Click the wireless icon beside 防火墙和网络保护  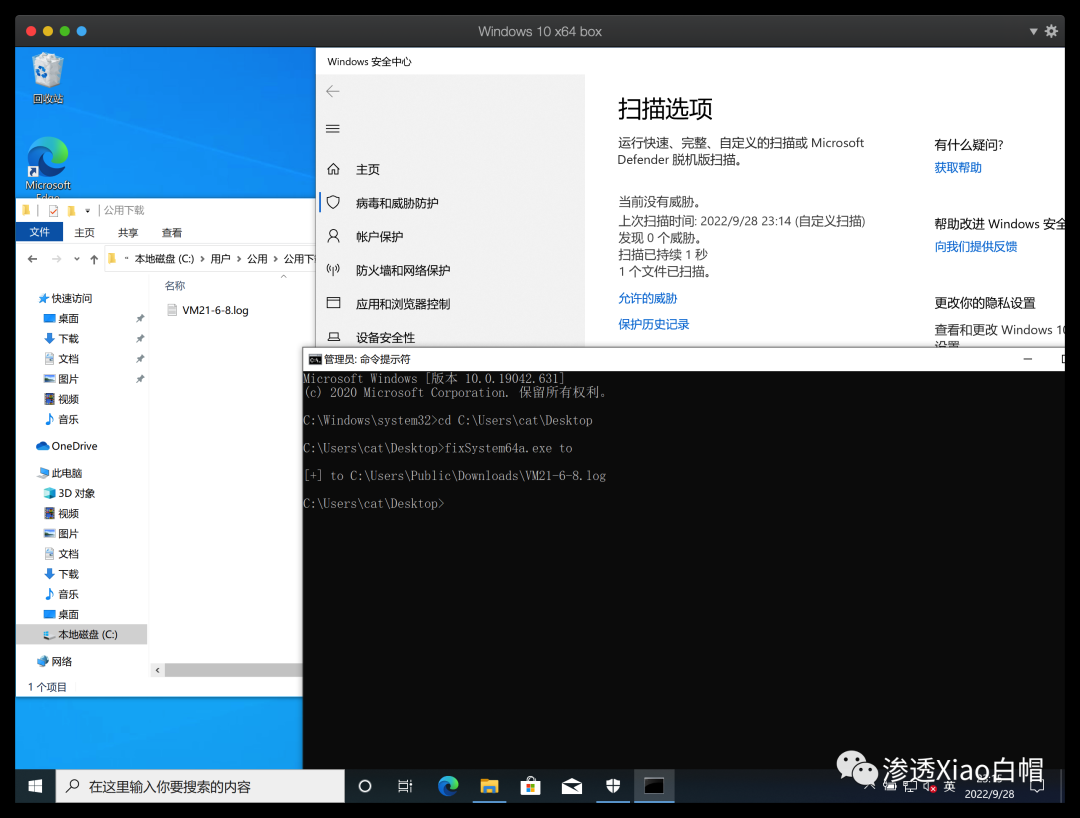click(333, 270)
